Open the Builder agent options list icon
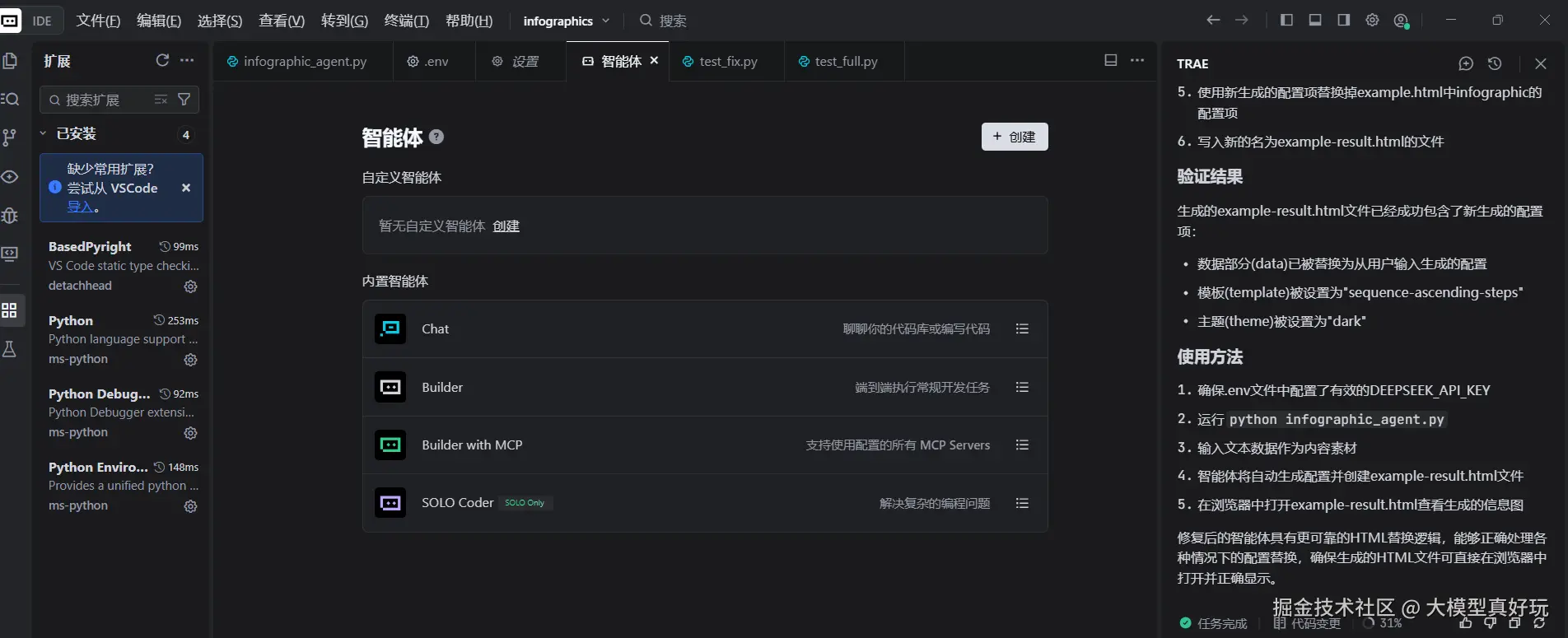 1022,387
